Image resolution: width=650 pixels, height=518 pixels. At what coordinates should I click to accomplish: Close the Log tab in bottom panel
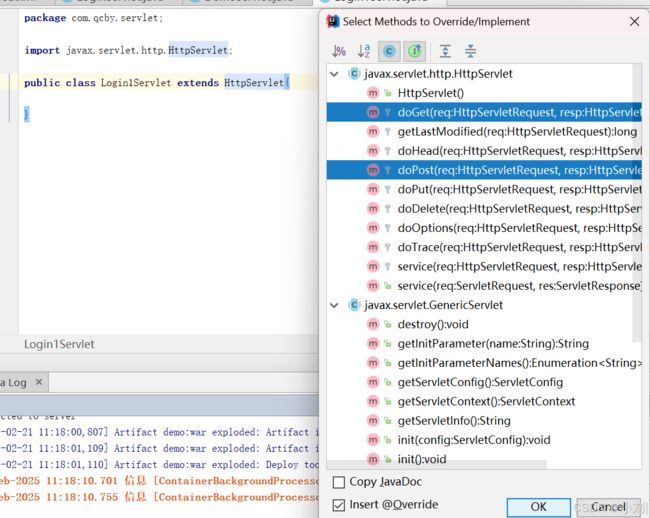coord(39,382)
